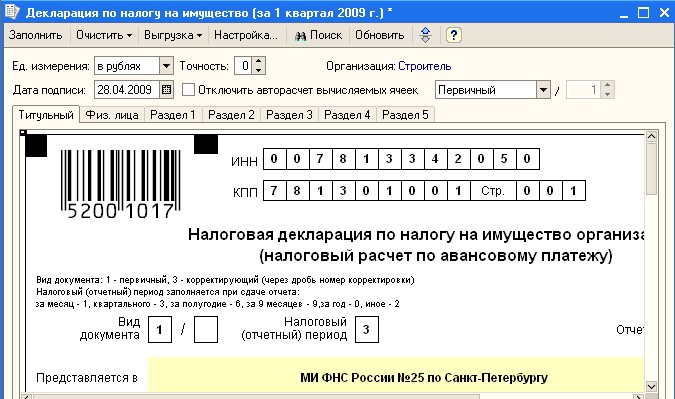Decrease the Точность value
Image resolution: width=675 pixels, height=399 pixels.
click(x=258, y=70)
